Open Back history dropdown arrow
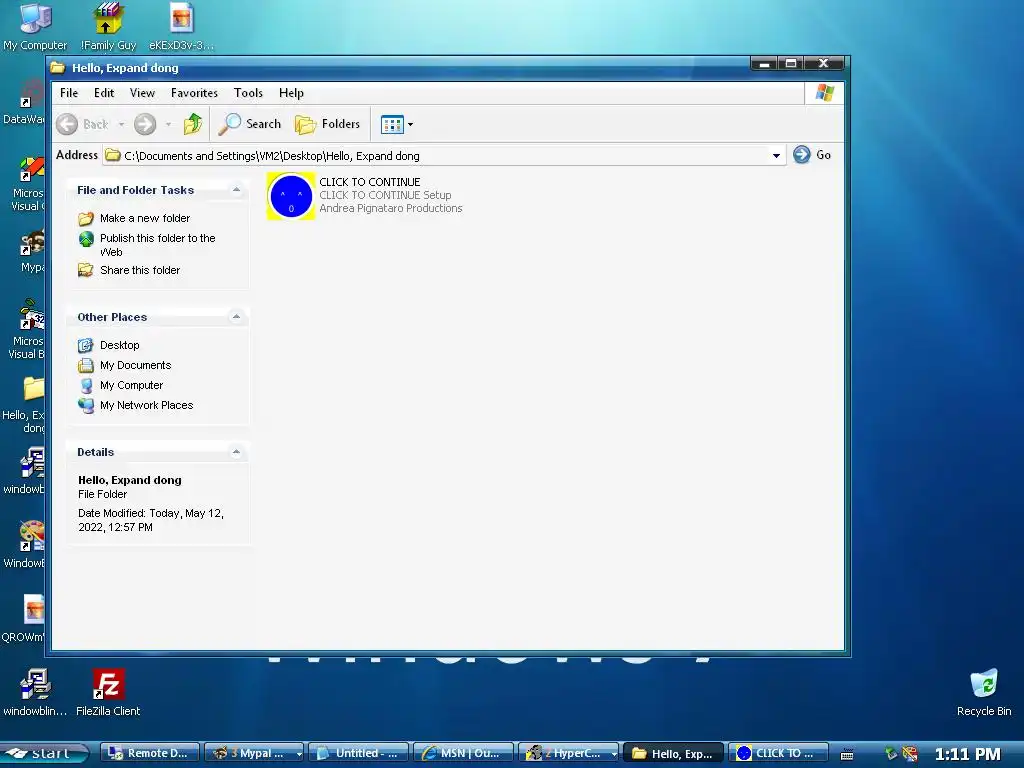The width and height of the screenshot is (1024, 768). [x=121, y=124]
